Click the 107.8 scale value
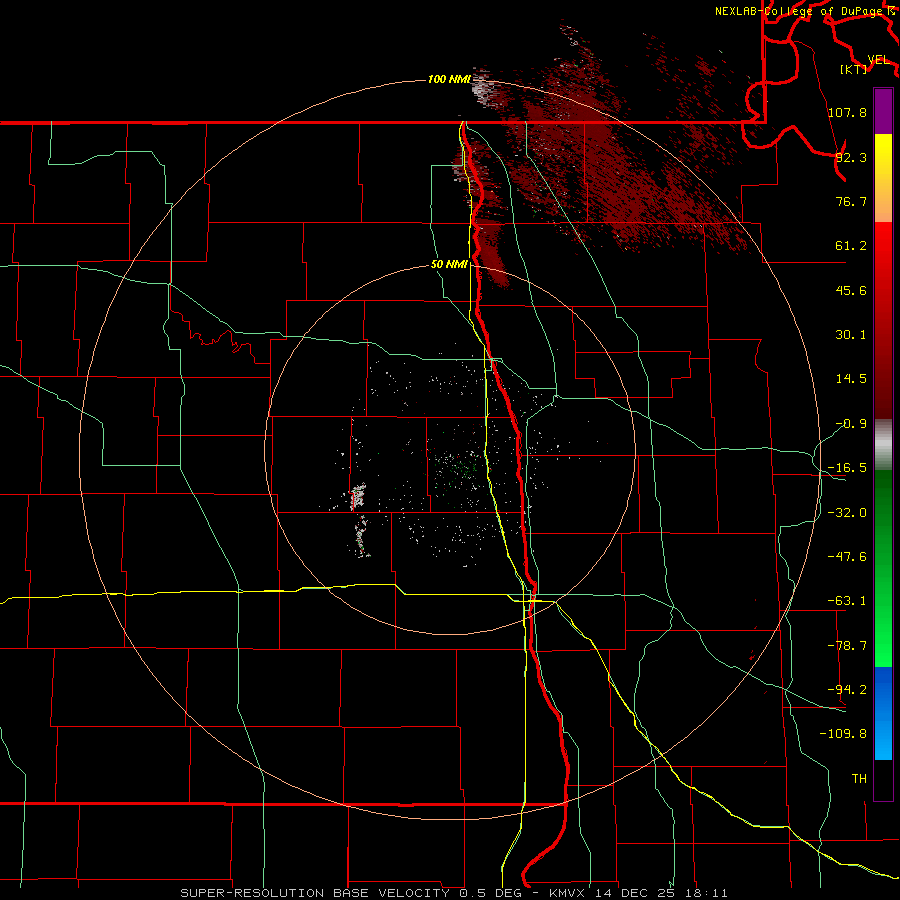Viewport: 900px width, 900px height. coord(847,112)
